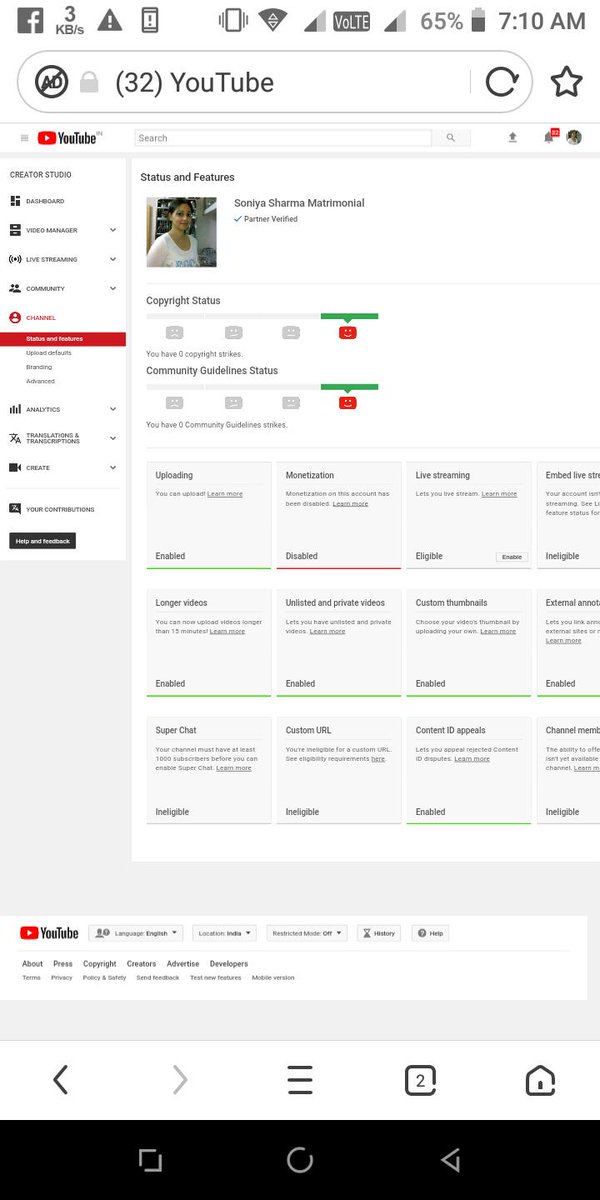Click the Help and feedback button

pos(42,541)
